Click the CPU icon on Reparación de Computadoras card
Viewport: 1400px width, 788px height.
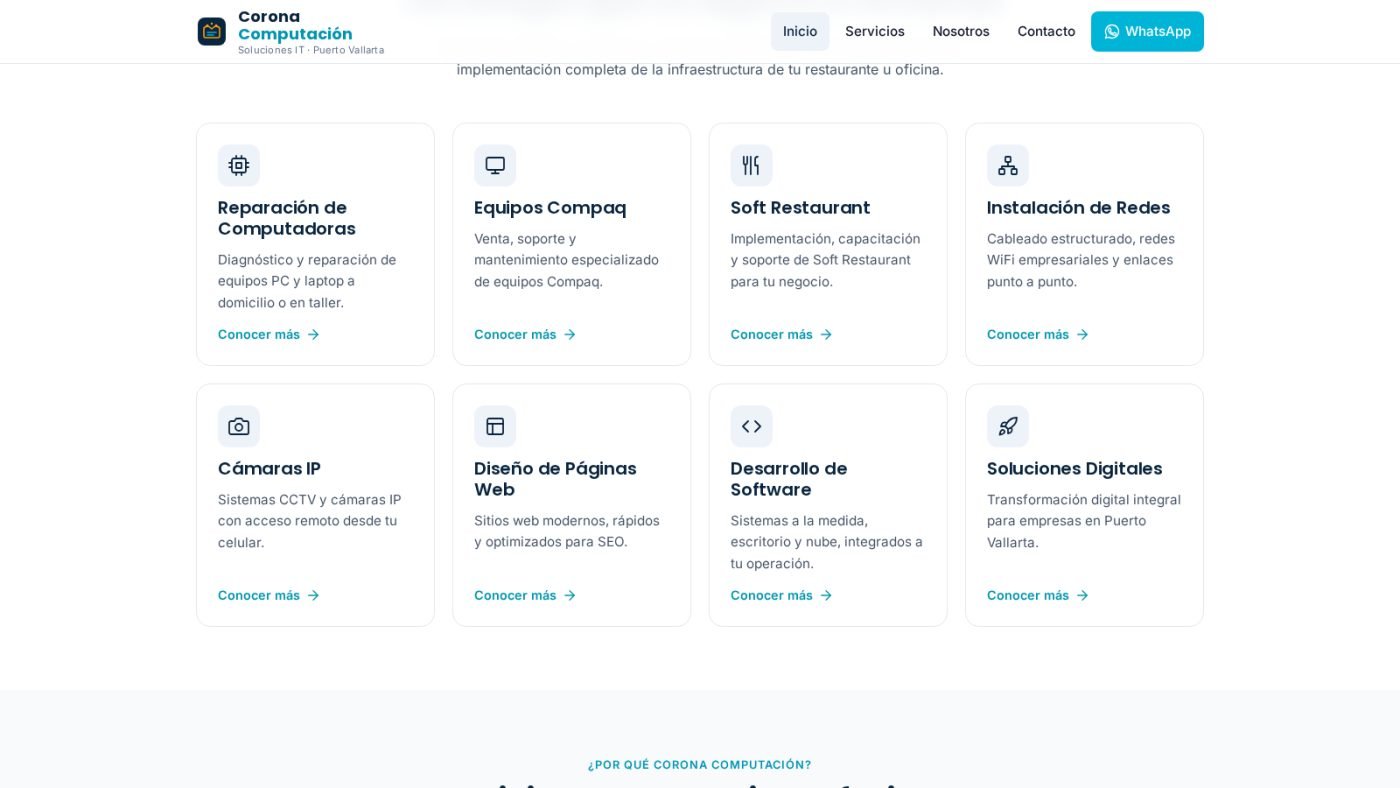(x=239, y=165)
